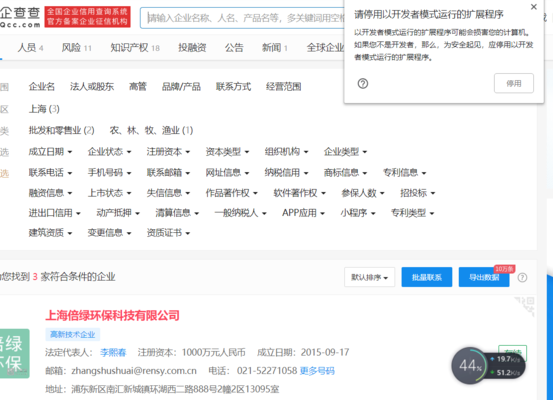Expand the 组织机构 filter dropdown
The image size is (553, 400).
(286, 152)
